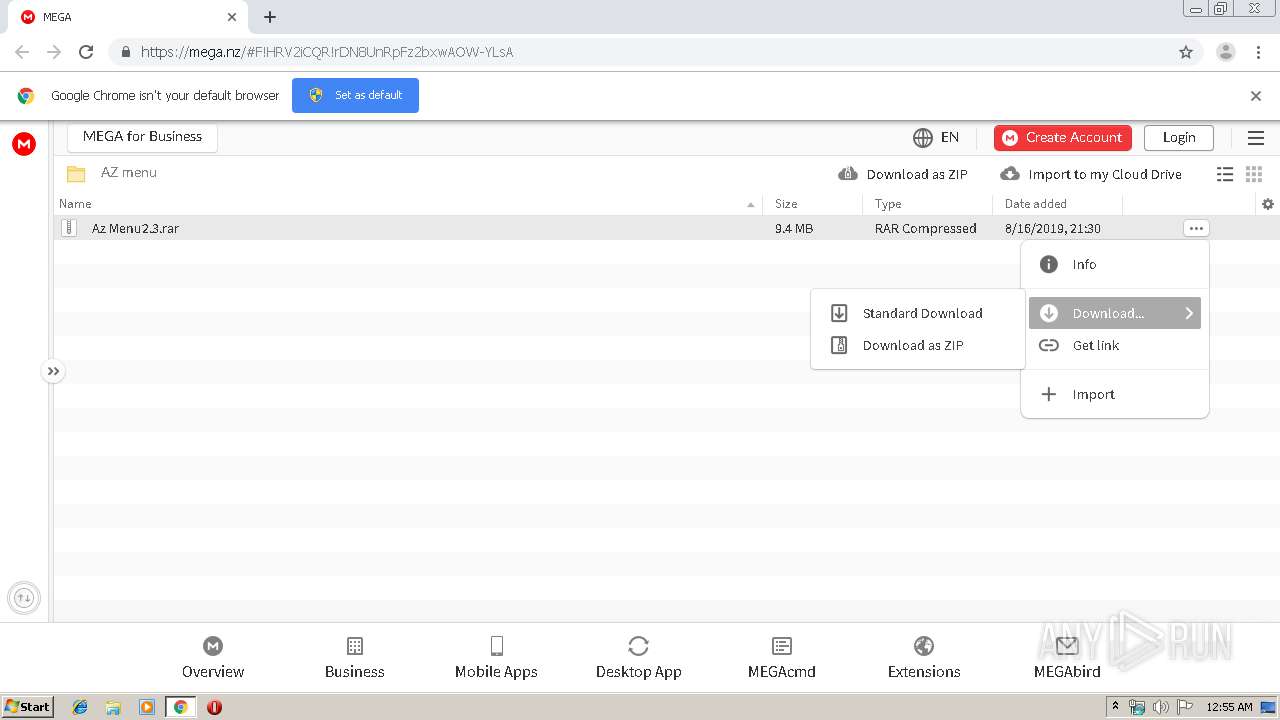Viewport: 1280px width, 720px height.
Task: Reload the page
Action: [x=86, y=52]
